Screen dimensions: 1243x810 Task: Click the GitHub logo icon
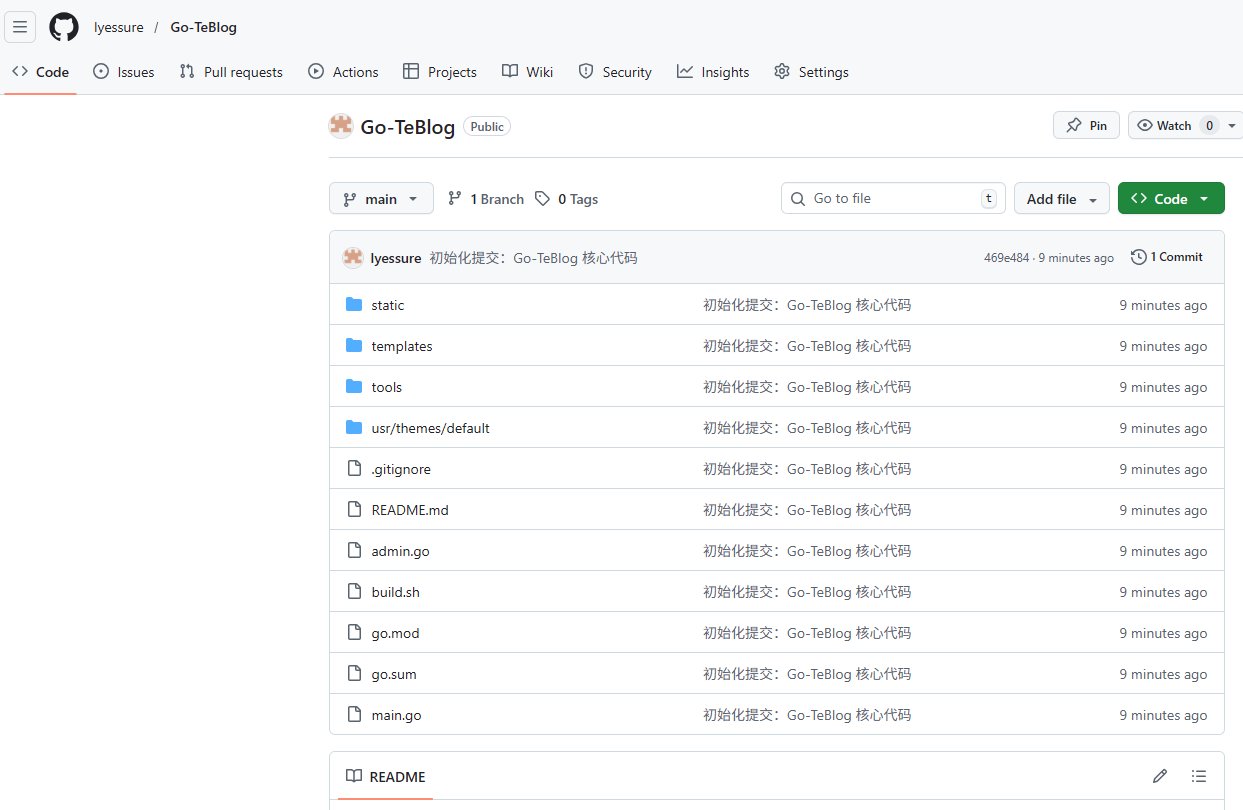coord(64,27)
